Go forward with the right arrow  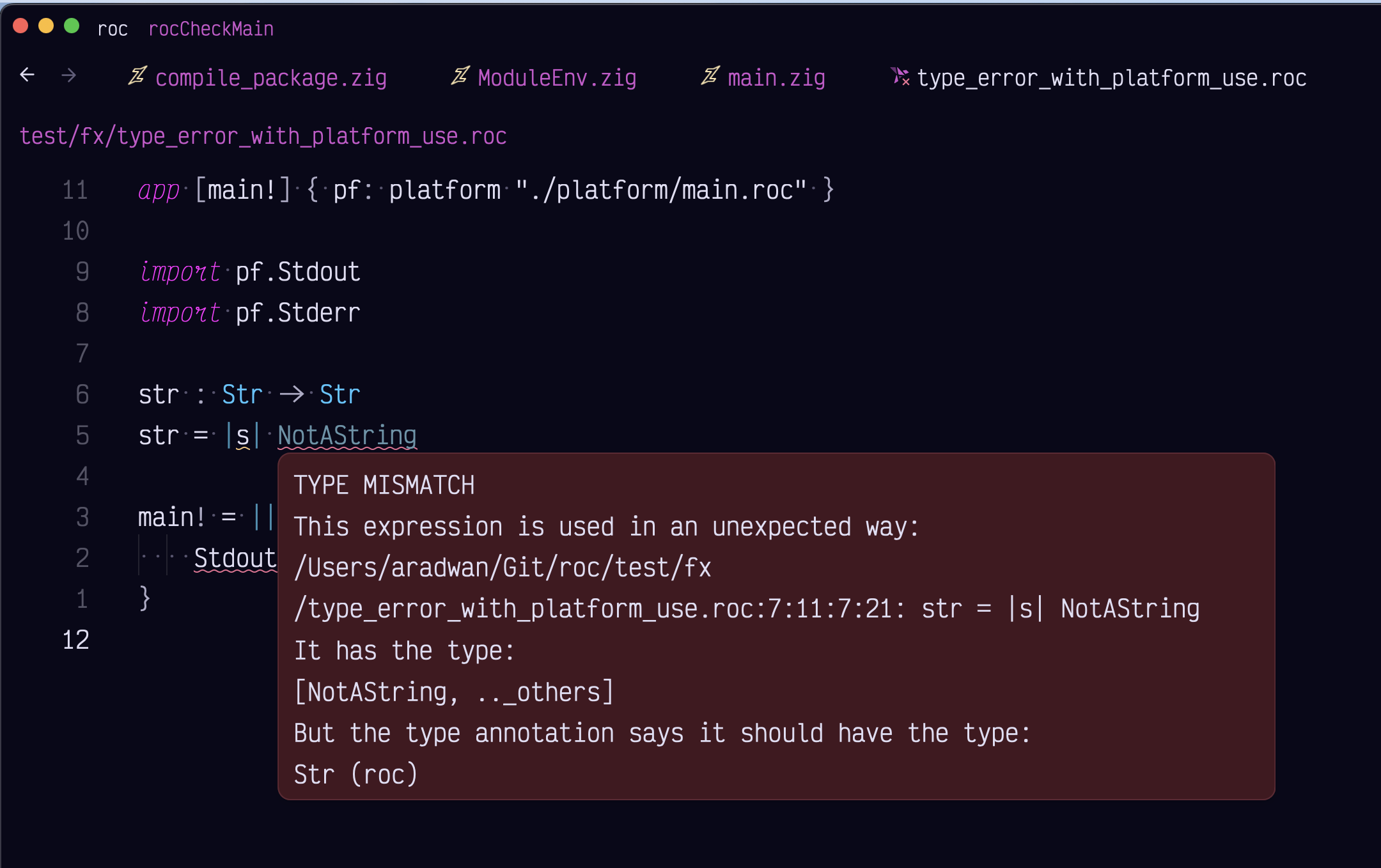point(68,75)
